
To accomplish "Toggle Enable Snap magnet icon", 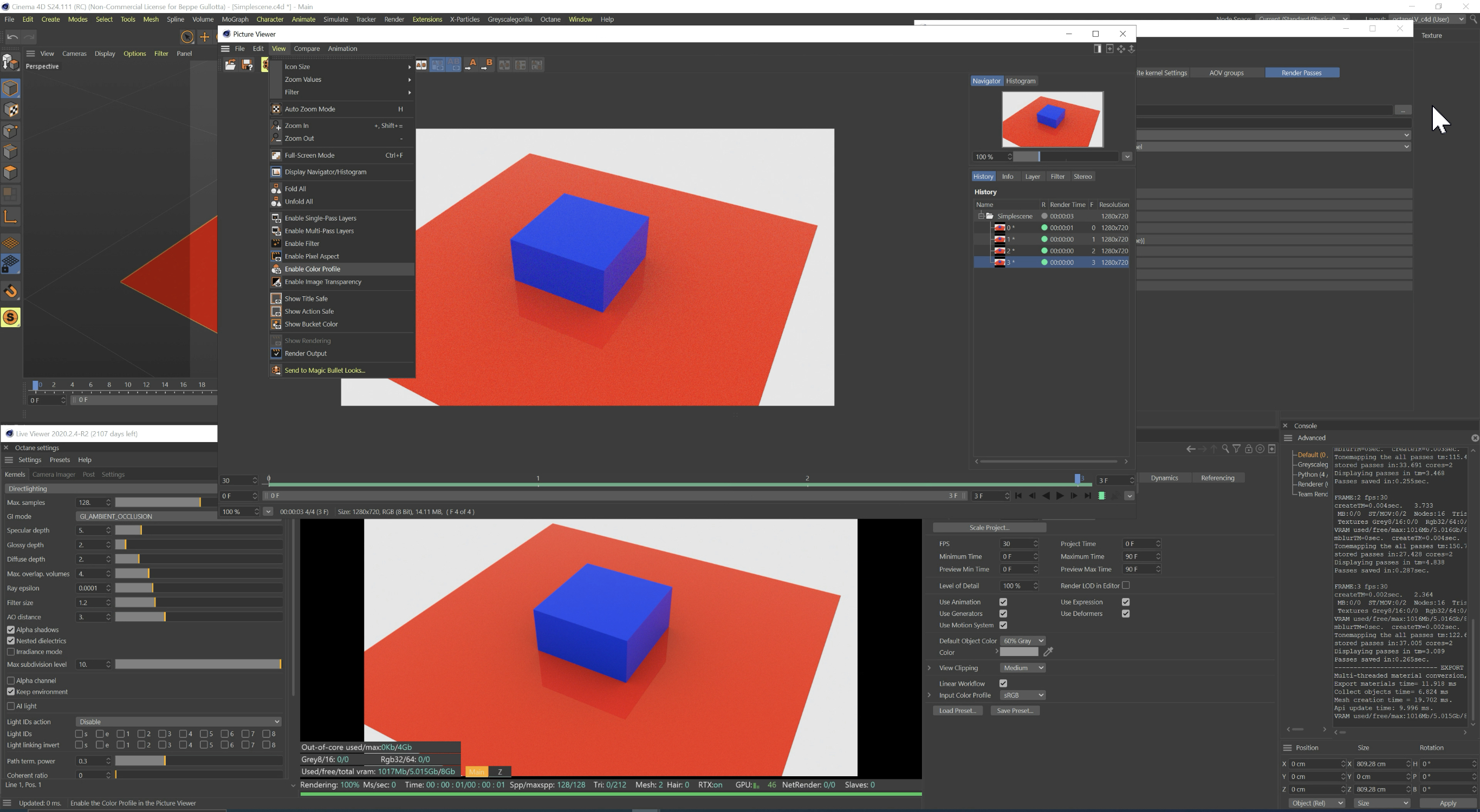I will pyautogui.click(x=10, y=291).
